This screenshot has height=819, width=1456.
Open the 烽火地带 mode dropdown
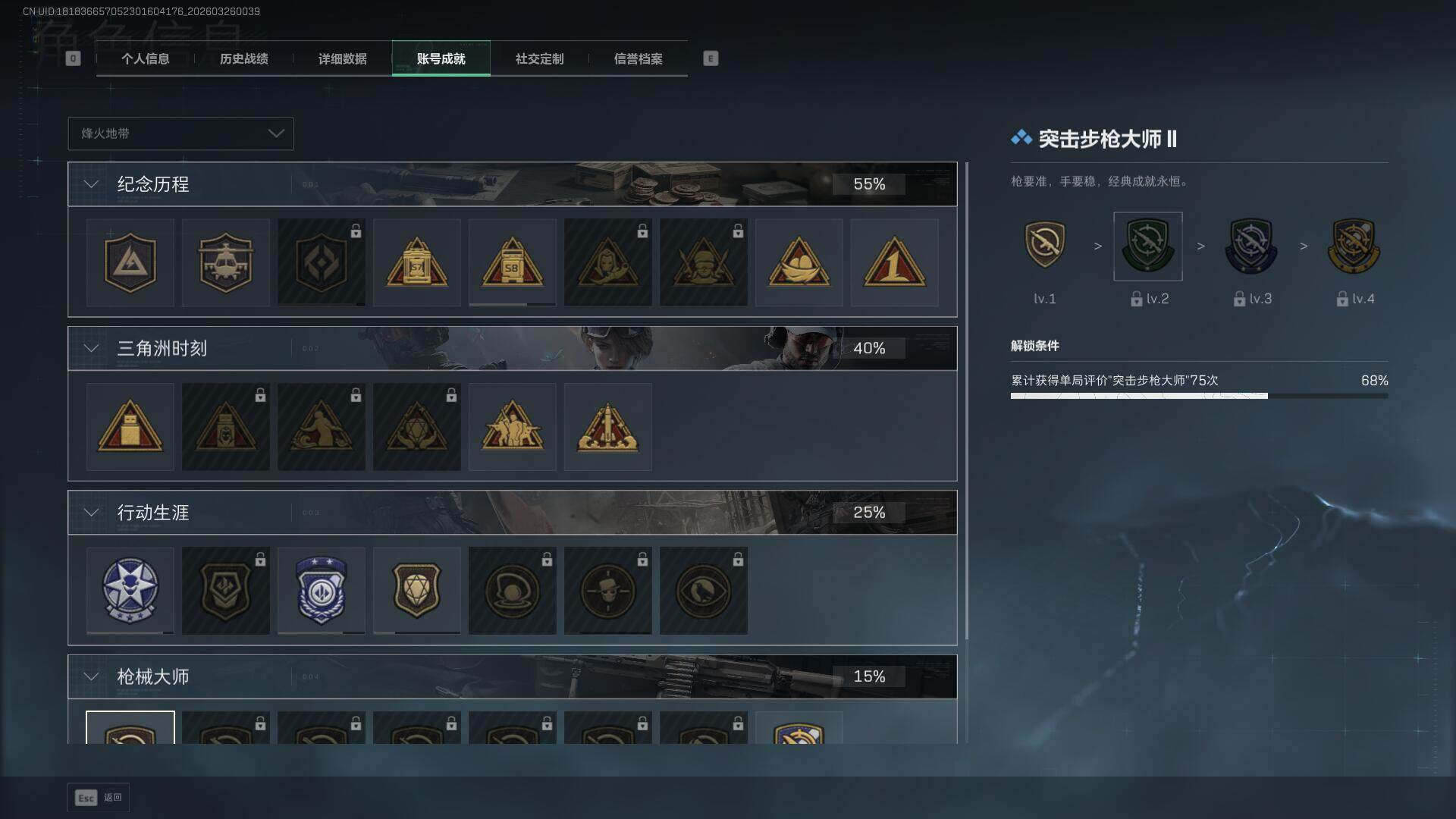click(180, 133)
